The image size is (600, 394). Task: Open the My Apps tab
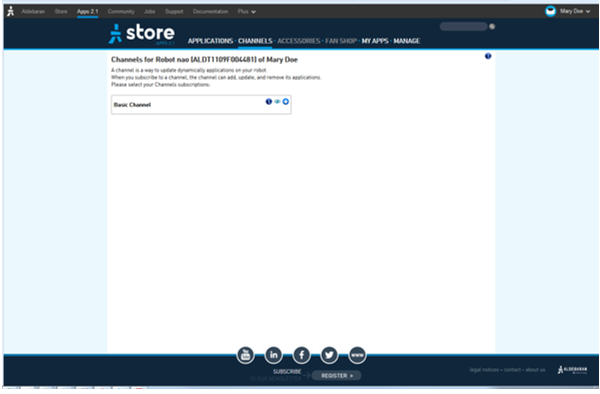pos(375,41)
